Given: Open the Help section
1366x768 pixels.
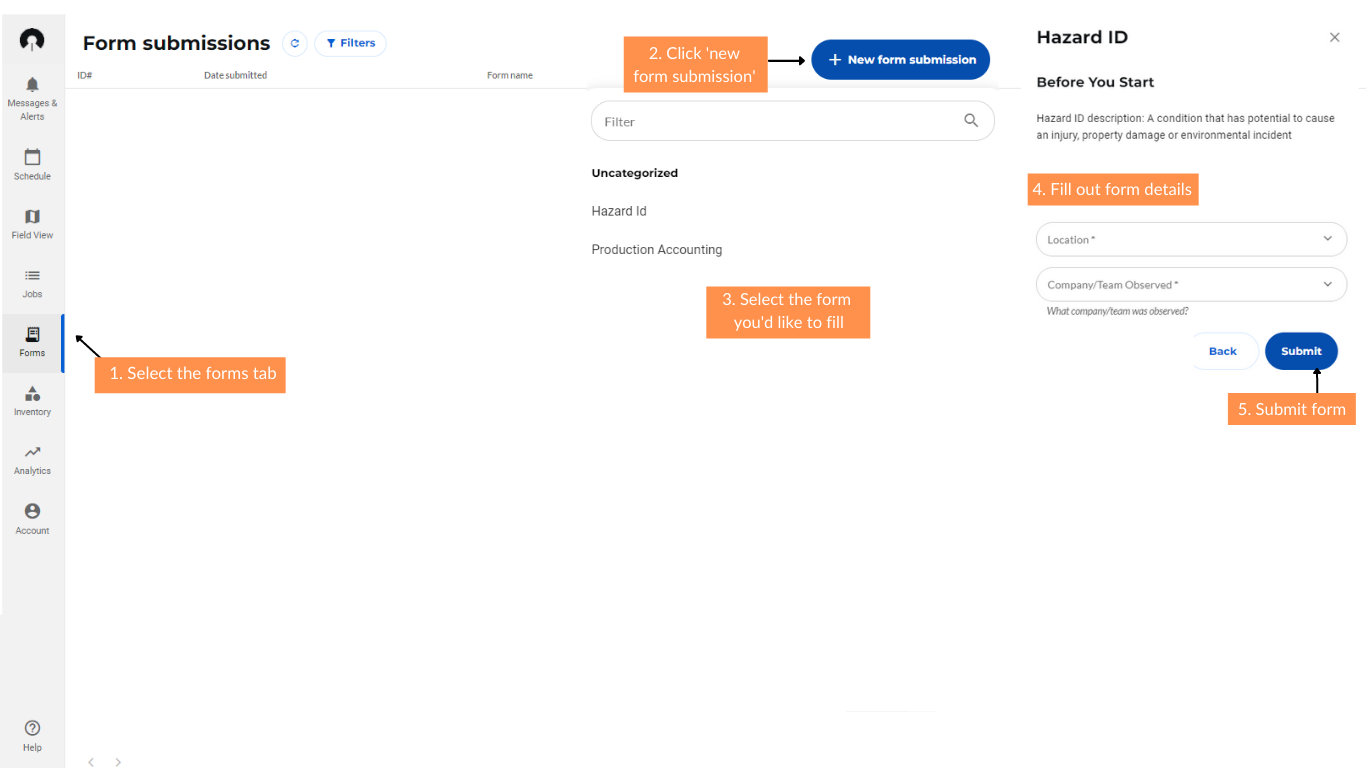Looking at the screenshot, I should [33, 734].
